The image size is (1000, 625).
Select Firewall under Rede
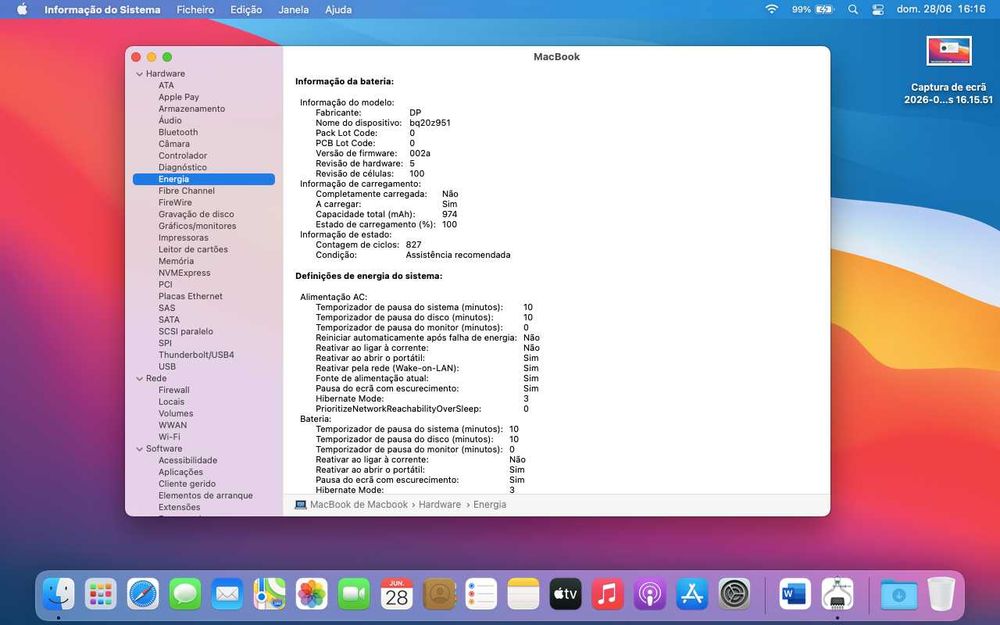click(174, 390)
